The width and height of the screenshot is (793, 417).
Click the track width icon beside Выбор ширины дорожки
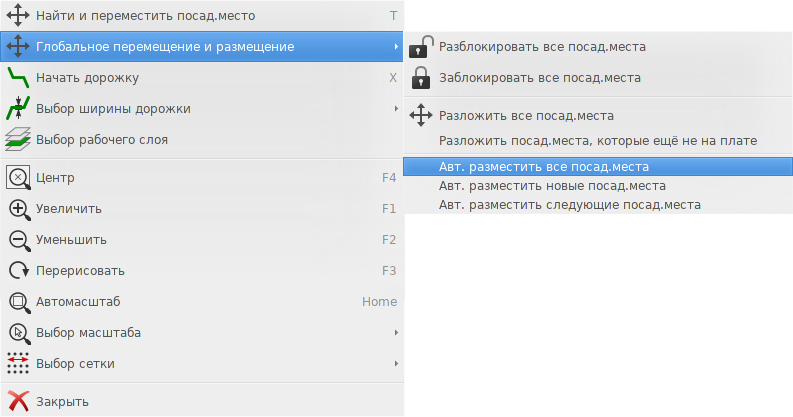click(x=18, y=109)
